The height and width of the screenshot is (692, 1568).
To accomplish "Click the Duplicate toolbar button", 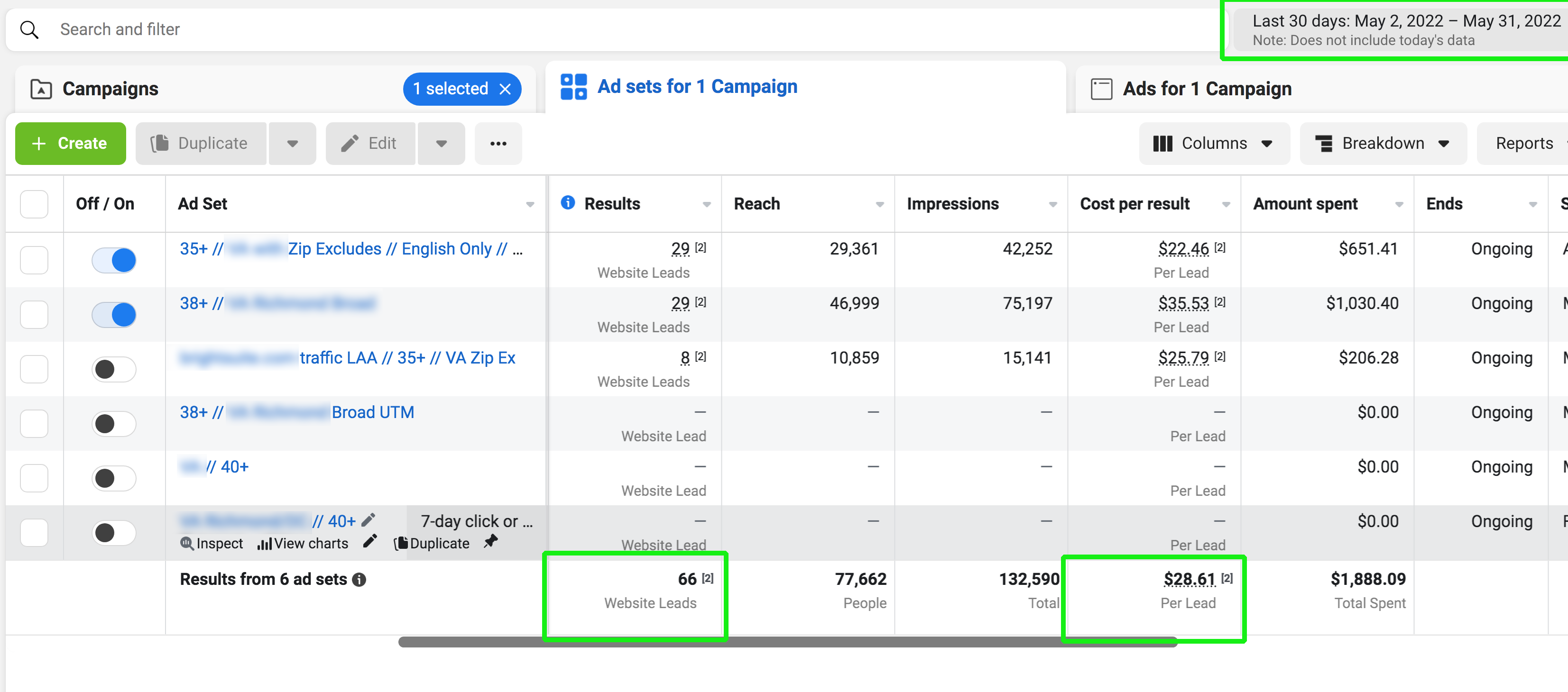I will pos(201,144).
